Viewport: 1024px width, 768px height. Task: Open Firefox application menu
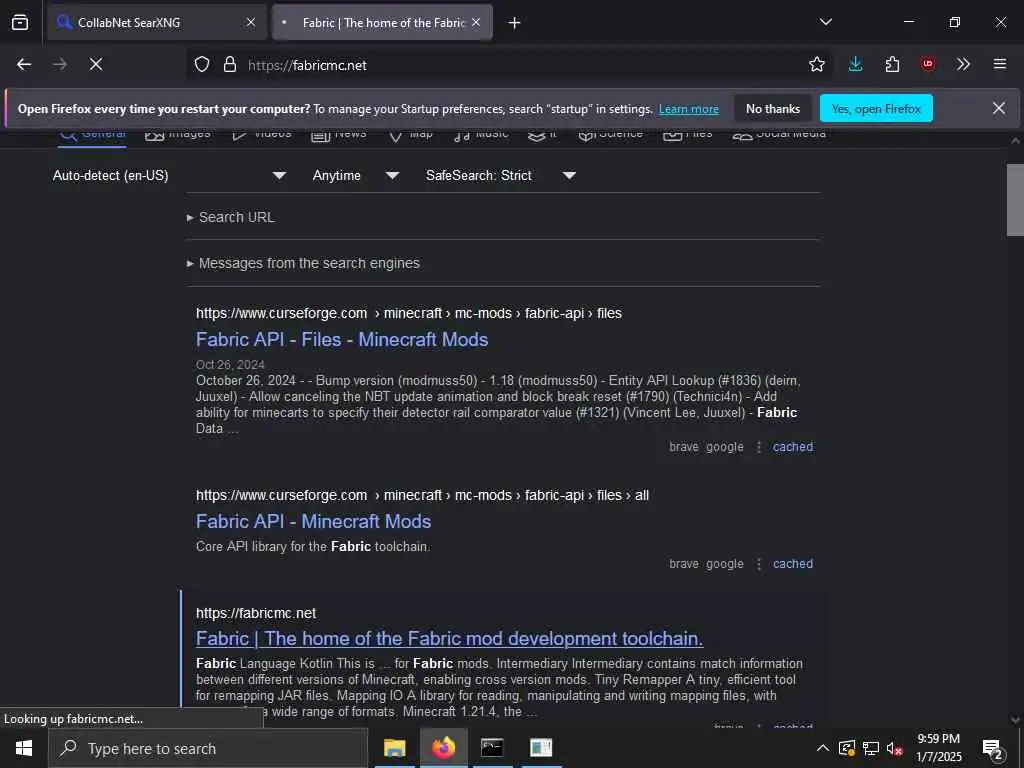click(1000, 64)
